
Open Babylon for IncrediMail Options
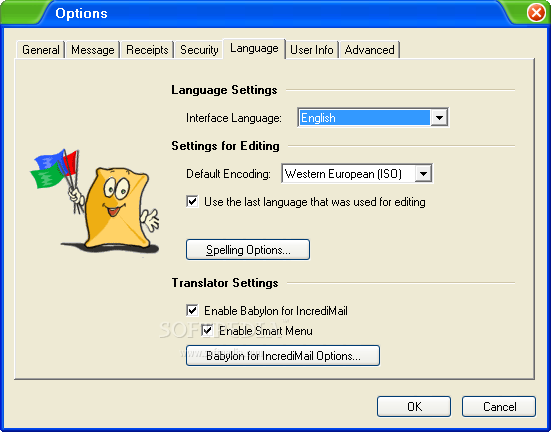[x=283, y=355]
